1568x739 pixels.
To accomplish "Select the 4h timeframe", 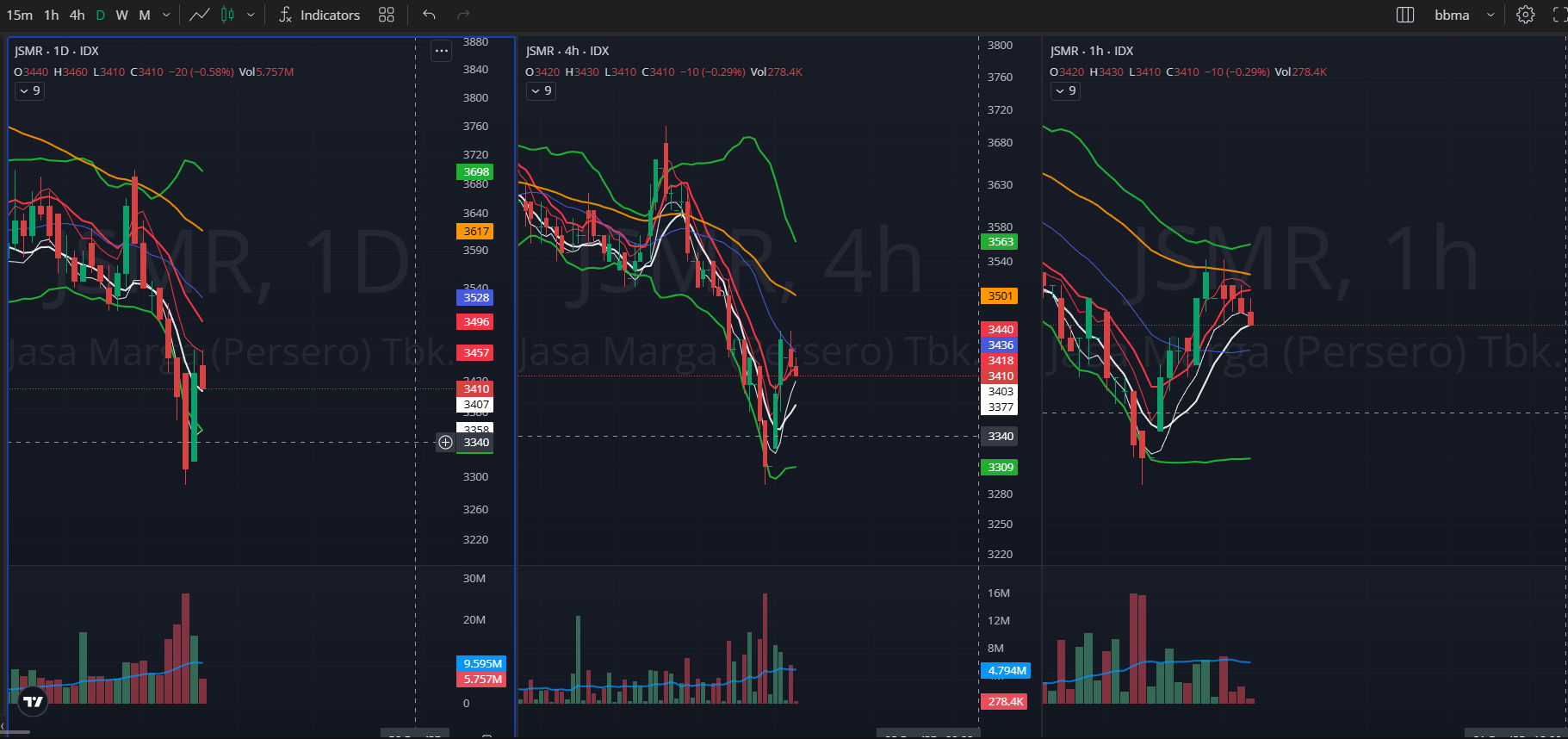I will pyautogui.click(x=77, y=15).
